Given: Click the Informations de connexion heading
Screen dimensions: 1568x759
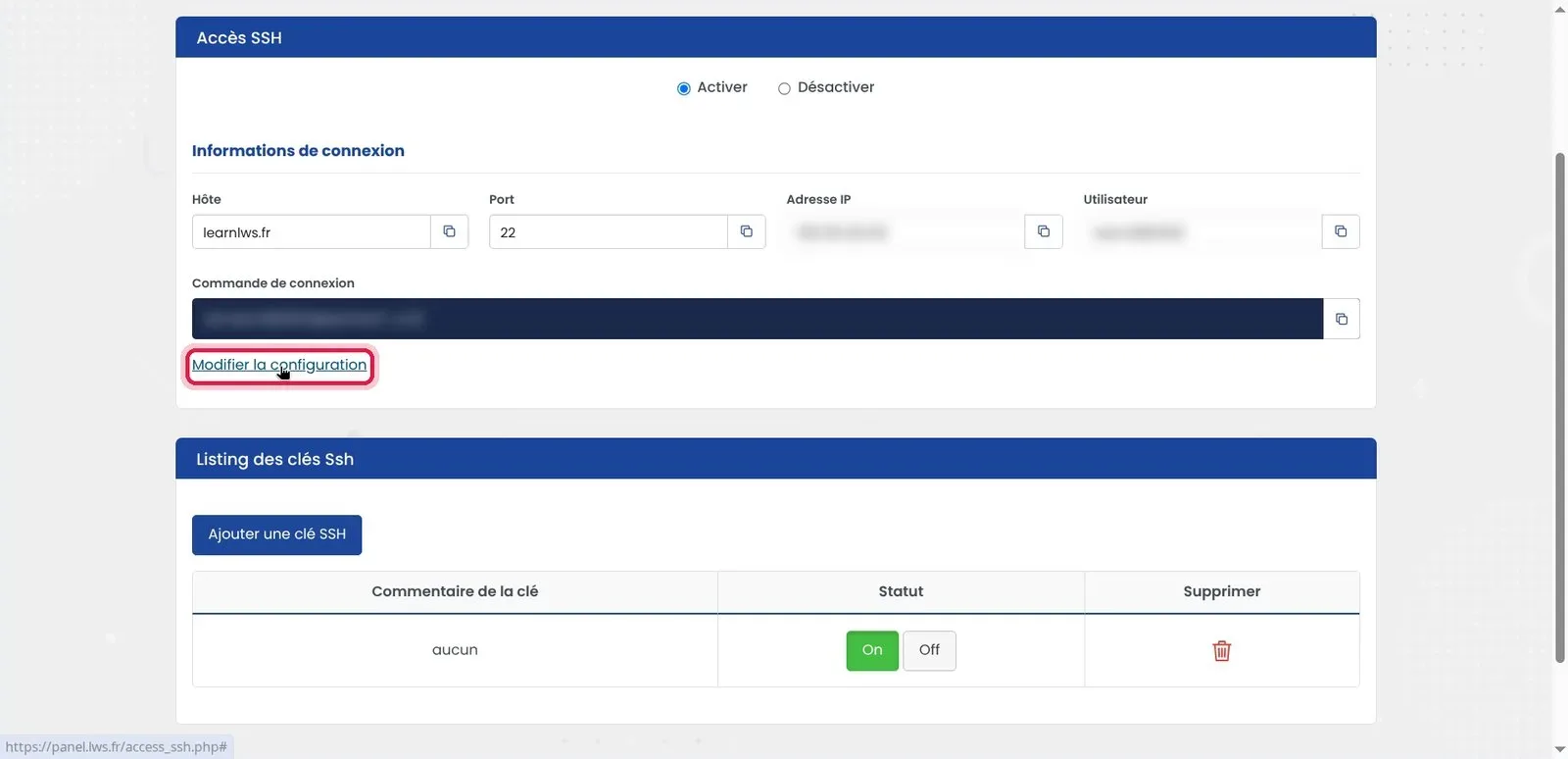Looking at the screenshot, I should 298,150.
